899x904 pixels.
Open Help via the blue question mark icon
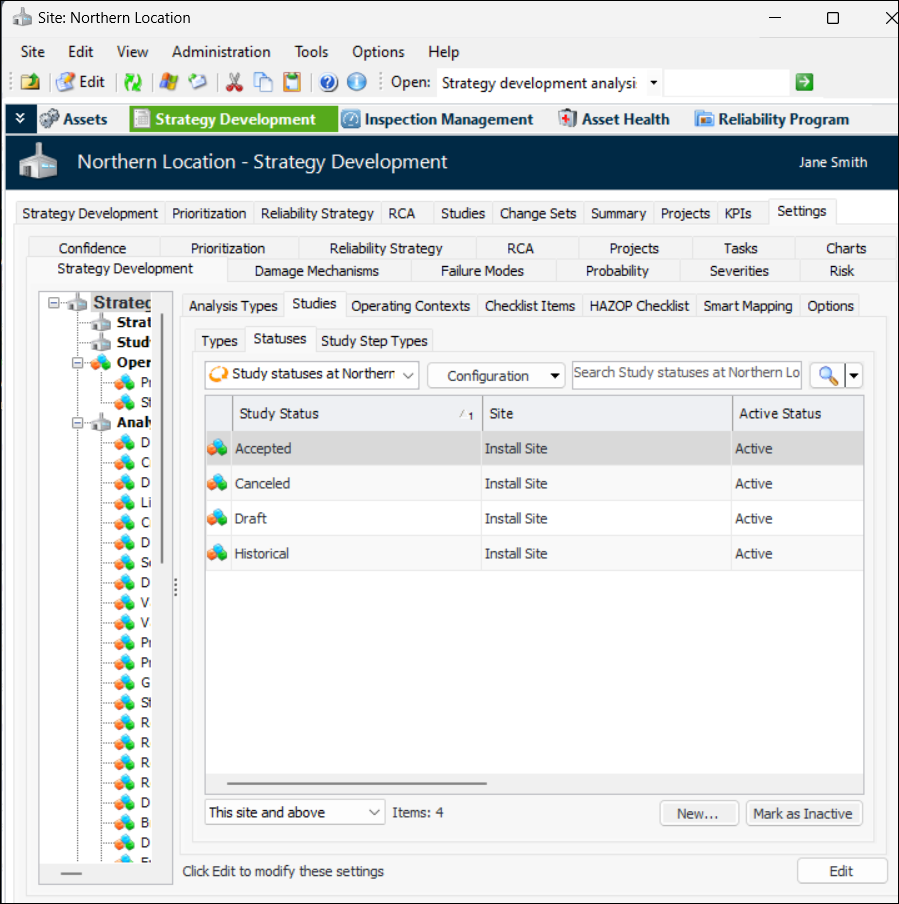[x=329, y=83]
